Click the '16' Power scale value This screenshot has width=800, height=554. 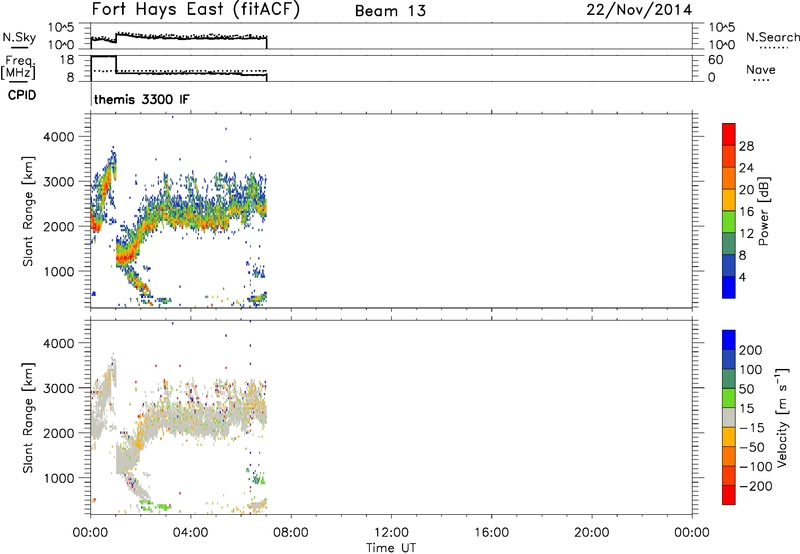point(746,211)
